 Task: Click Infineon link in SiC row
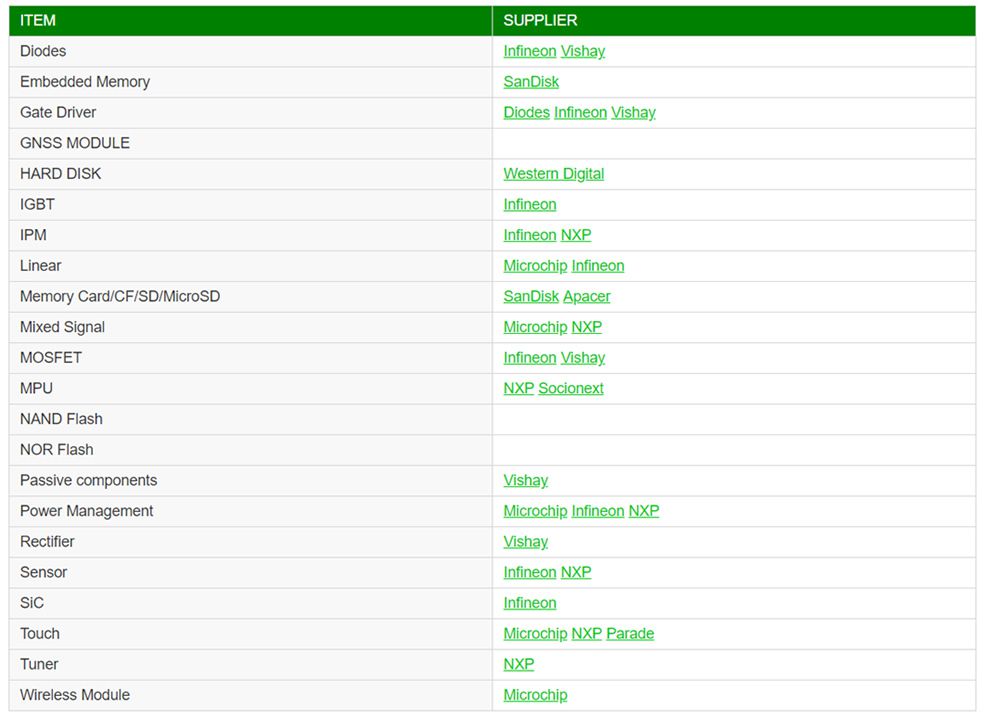pyautogui.click(x=529, y=603)
